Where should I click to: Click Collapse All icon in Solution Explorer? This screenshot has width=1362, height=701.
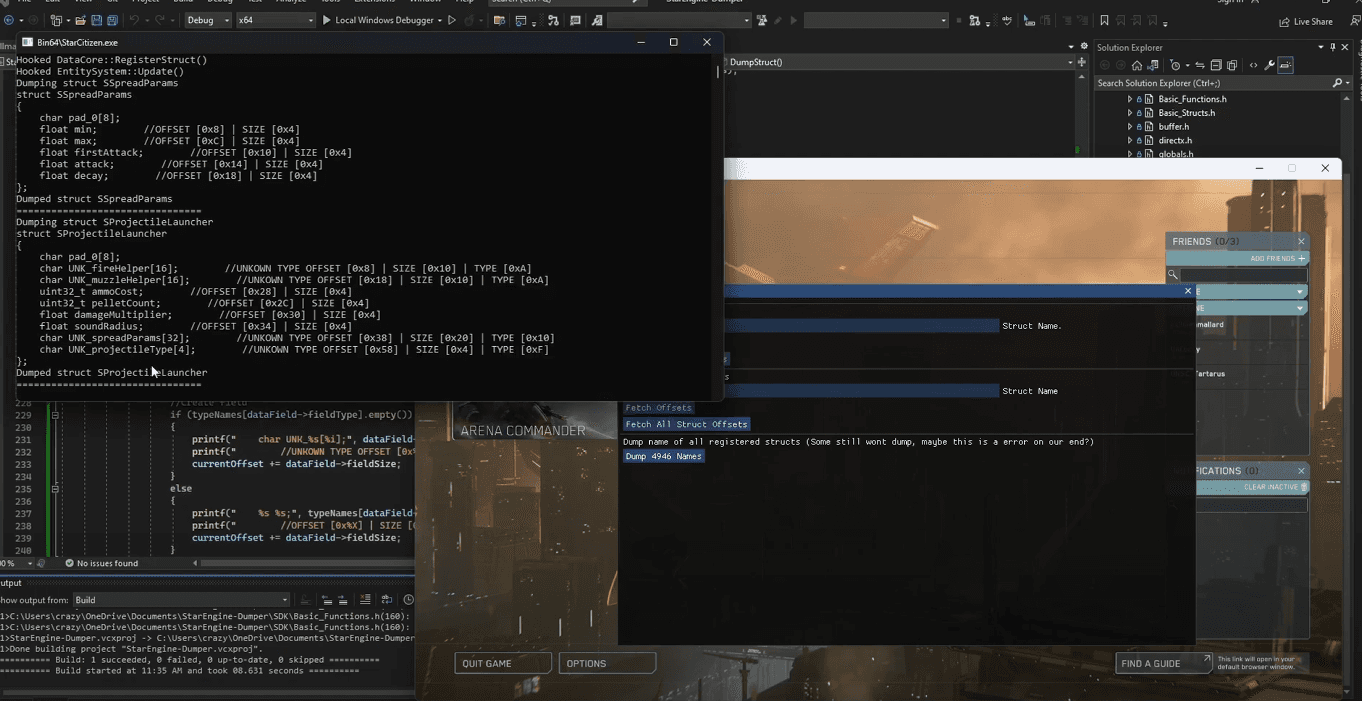click(x=1217, y=65)
